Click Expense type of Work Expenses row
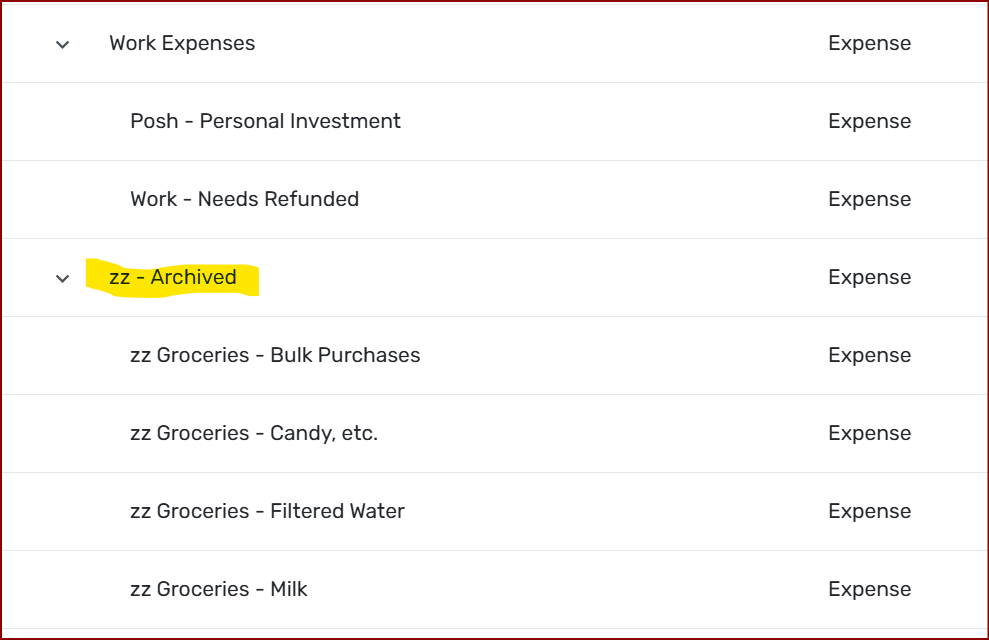989x640 pixels. click(x=869, y=44)
